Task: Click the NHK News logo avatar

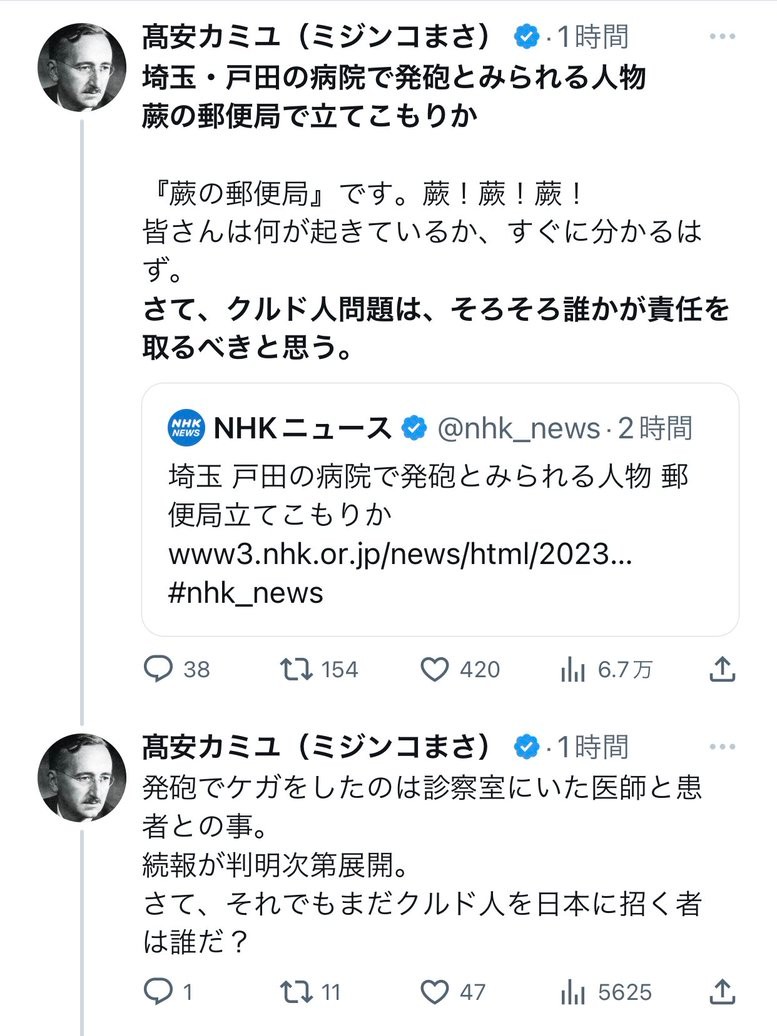Action: point(187,428)
